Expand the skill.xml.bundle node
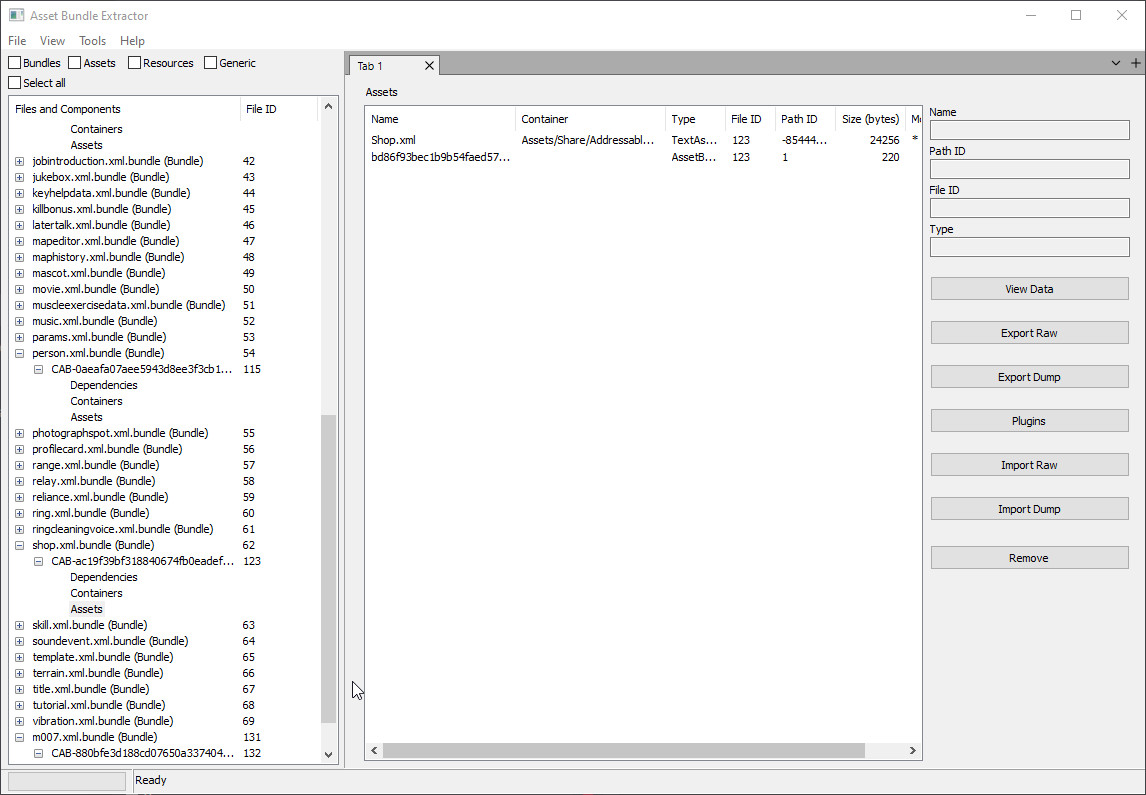 19,624
